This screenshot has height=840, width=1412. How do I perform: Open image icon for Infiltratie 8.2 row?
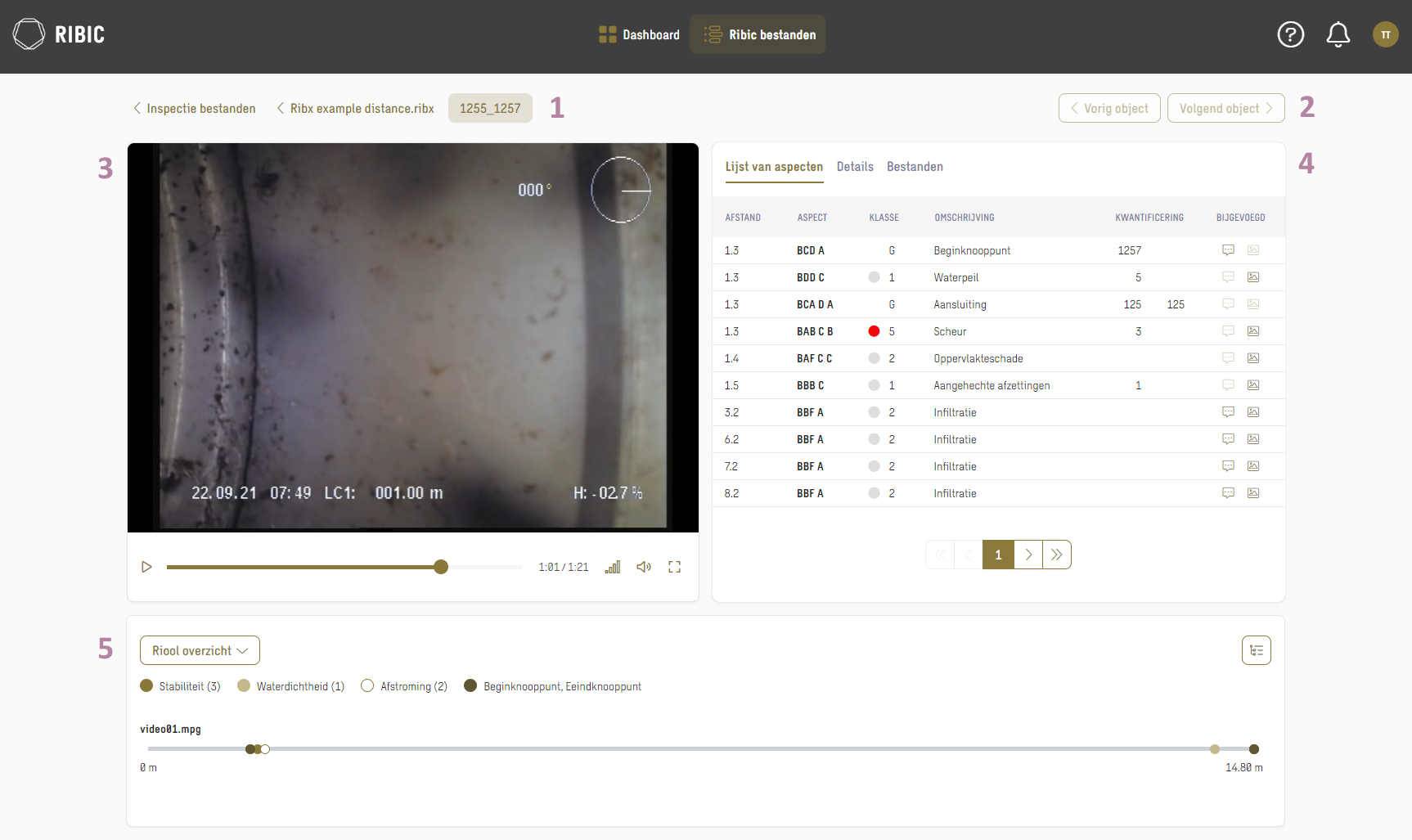pos(1252,493)
